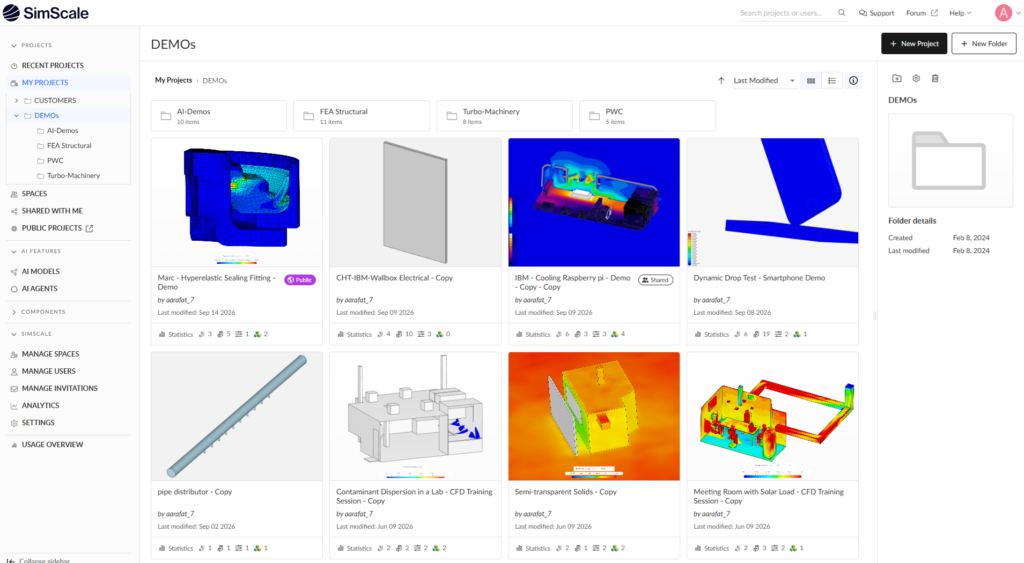Viewport: 1024px width, 563px height.
Task: Open the FEA Structural folder card
Action: (362, 116)
